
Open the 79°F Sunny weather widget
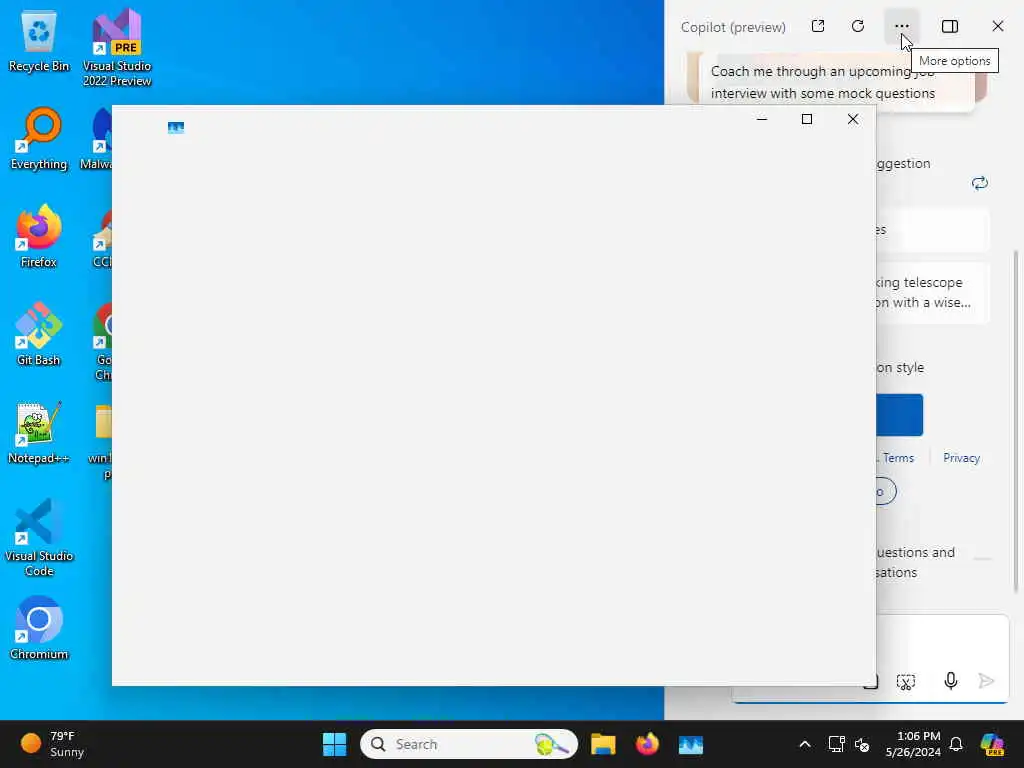click(x=52, y=744)
